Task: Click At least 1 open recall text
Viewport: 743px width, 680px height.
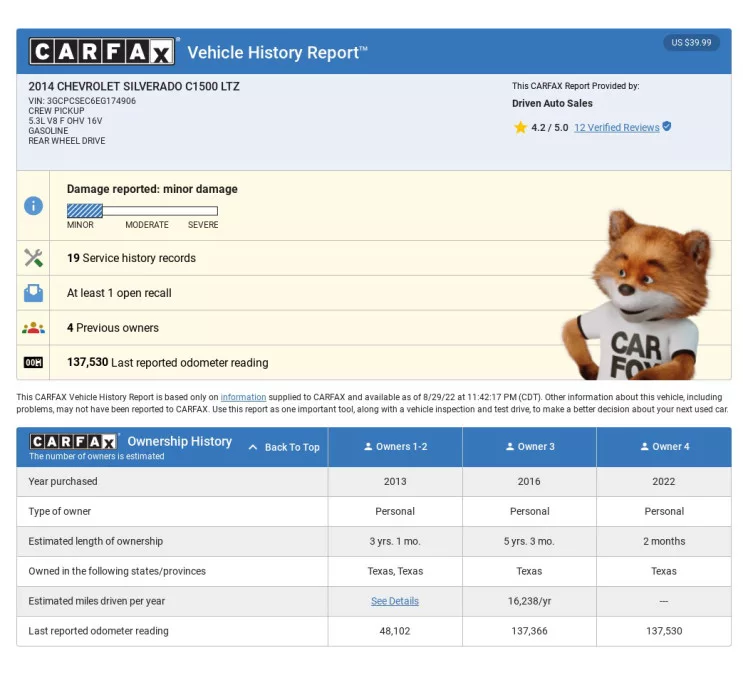Action: (x=119, y=293)
